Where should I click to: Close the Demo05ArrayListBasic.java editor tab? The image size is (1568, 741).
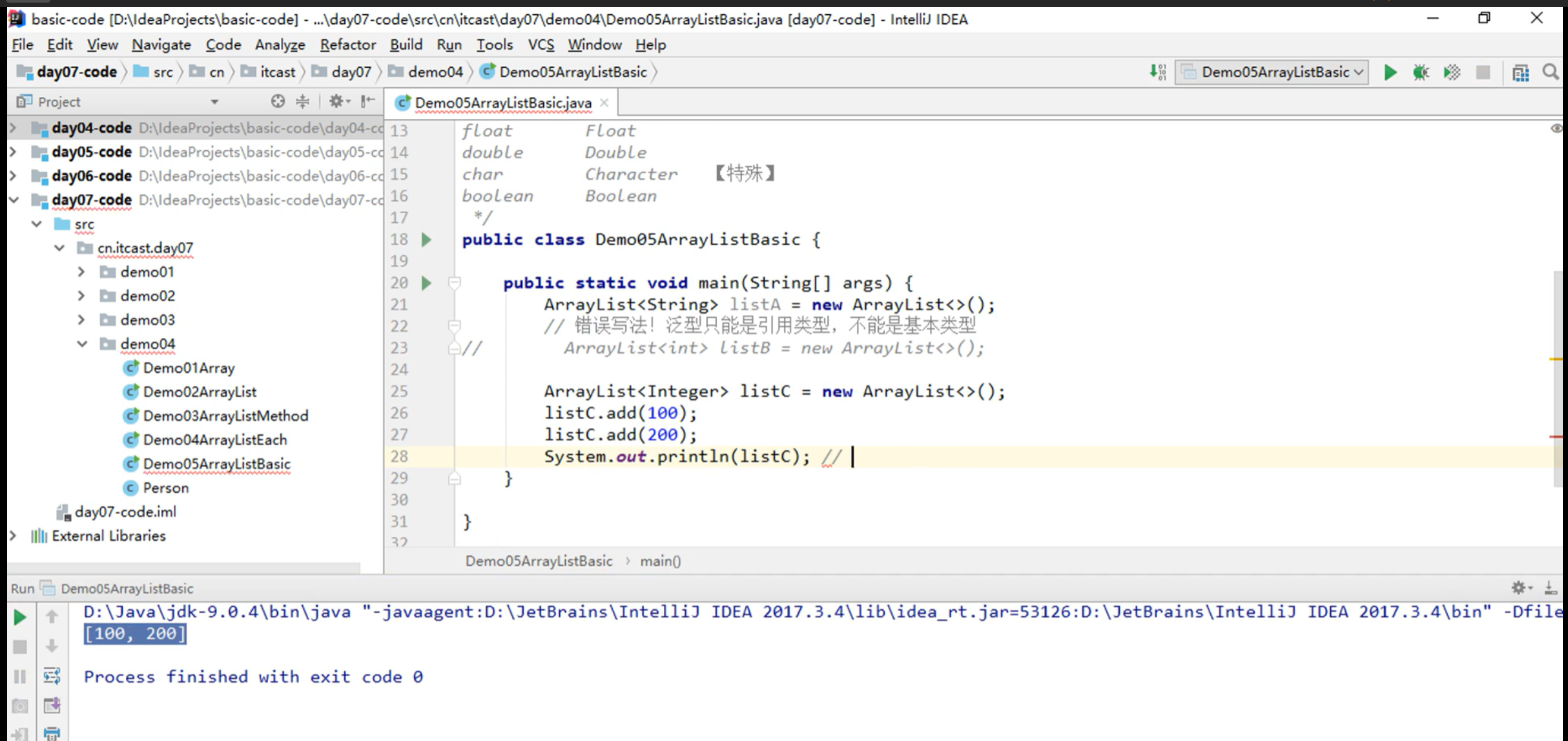[604, 103]
